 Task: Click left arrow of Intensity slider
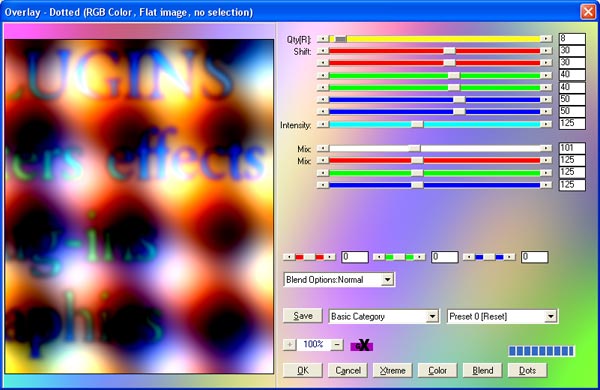(x=323, y=124)
